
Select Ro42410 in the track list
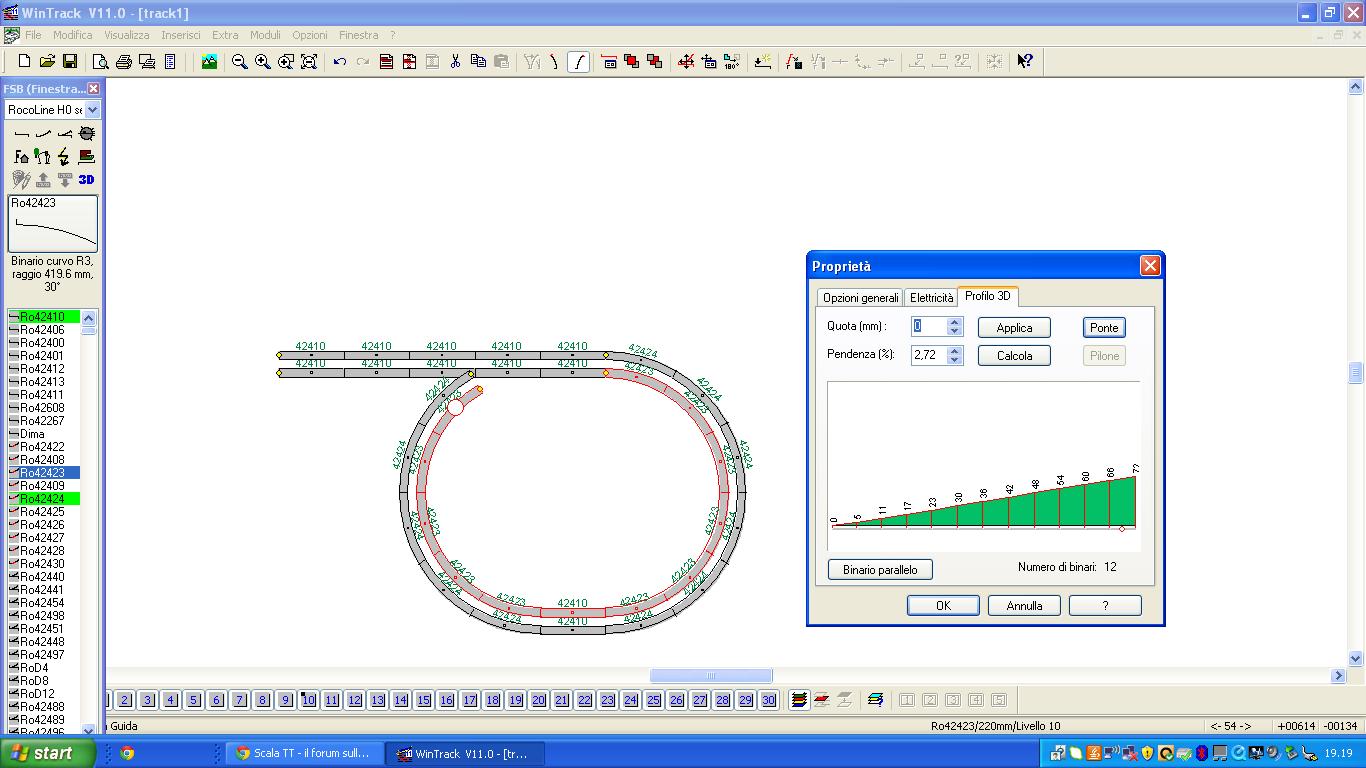click(43, 317)
